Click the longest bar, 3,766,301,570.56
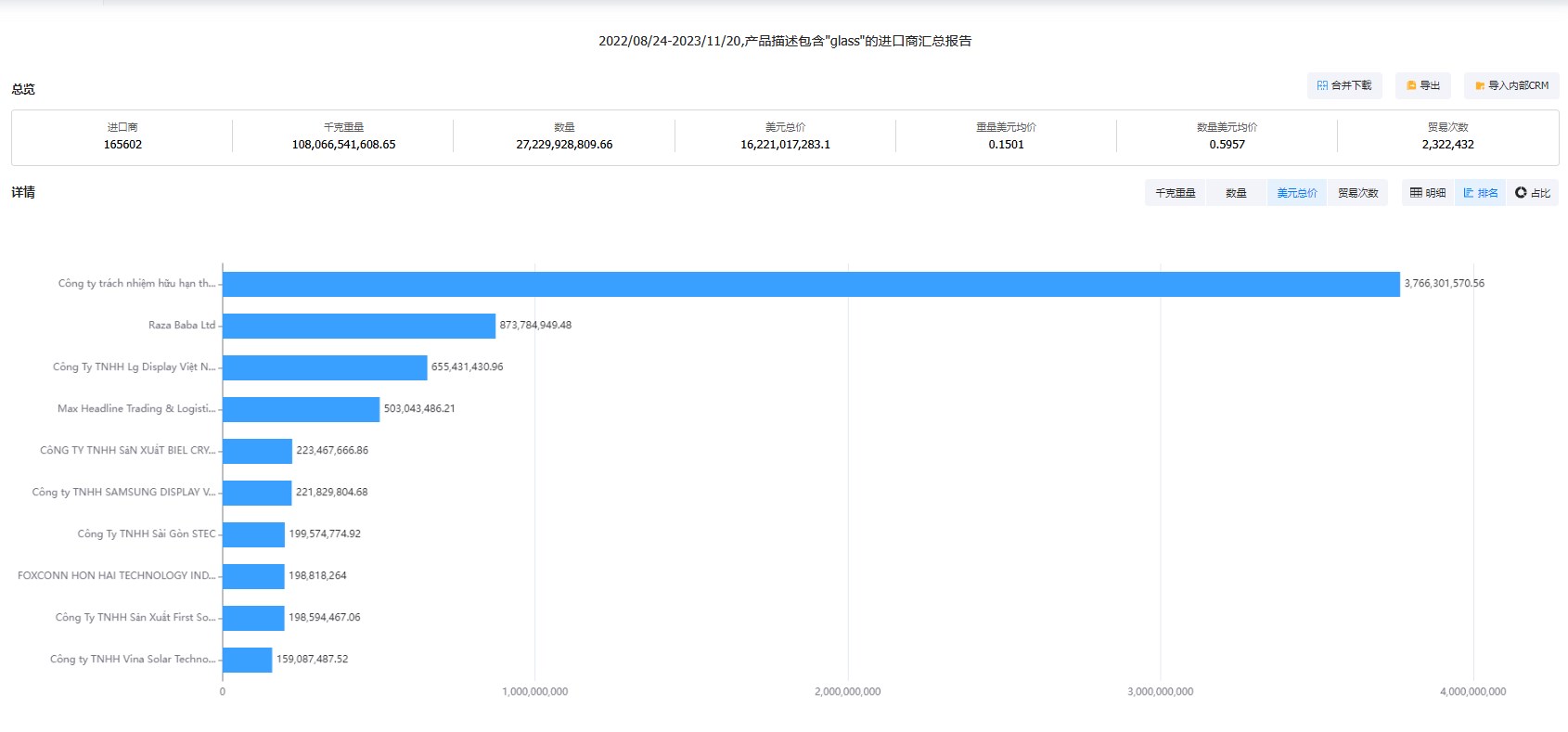The height and width of the screenshot is (732, 1568). [811, 284]
